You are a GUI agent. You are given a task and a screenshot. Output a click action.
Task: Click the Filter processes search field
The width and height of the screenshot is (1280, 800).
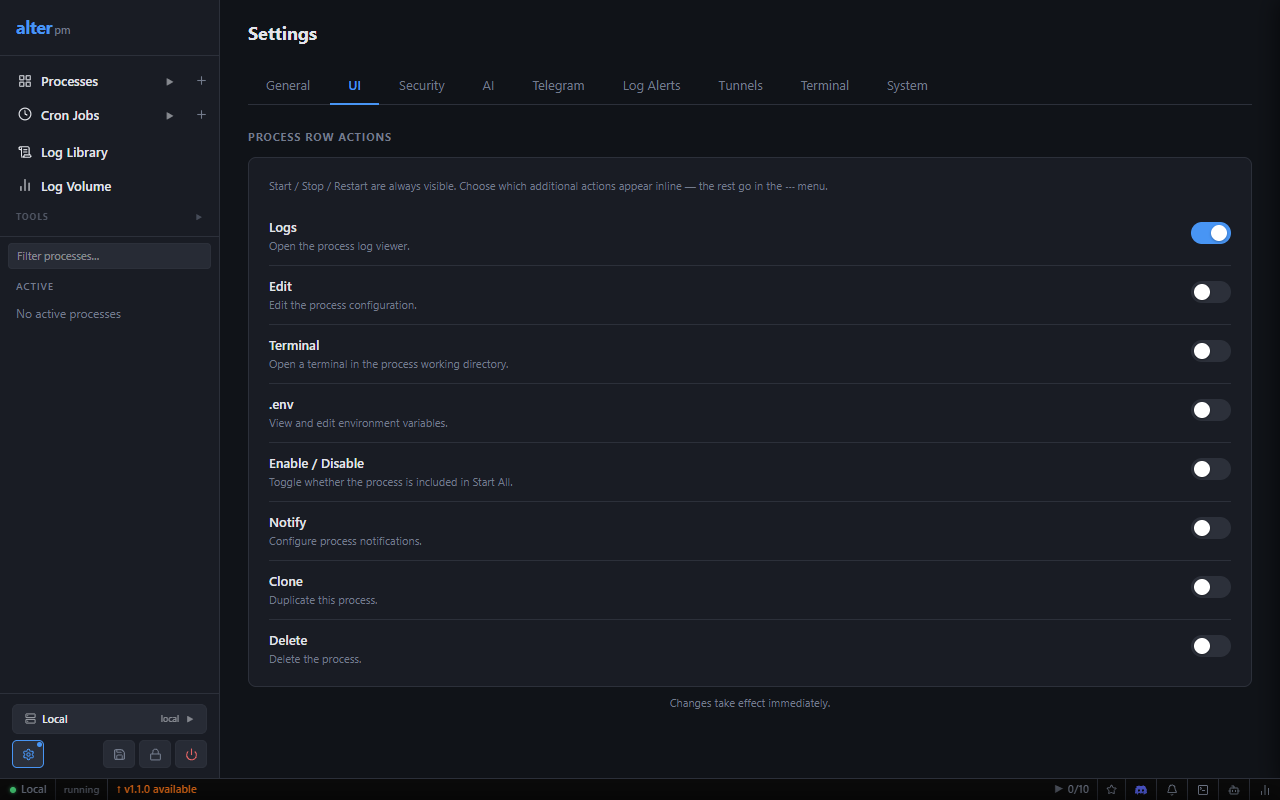coord(110,256)
